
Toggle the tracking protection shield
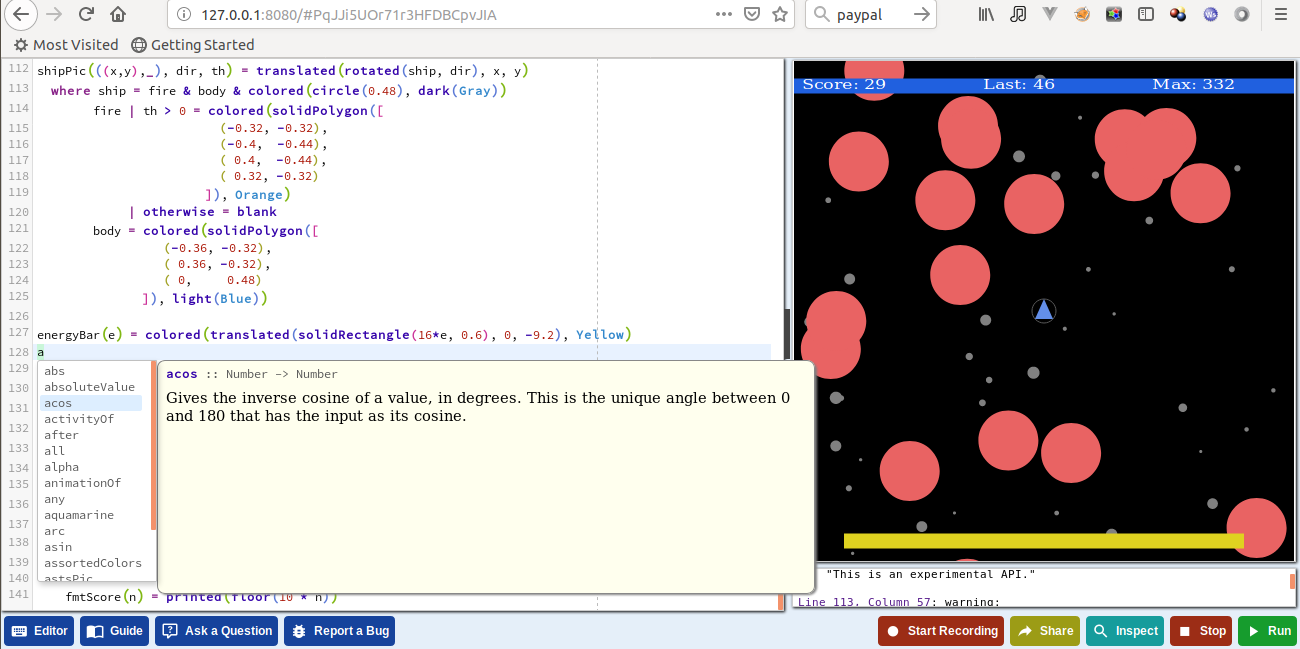click(751, 15)
